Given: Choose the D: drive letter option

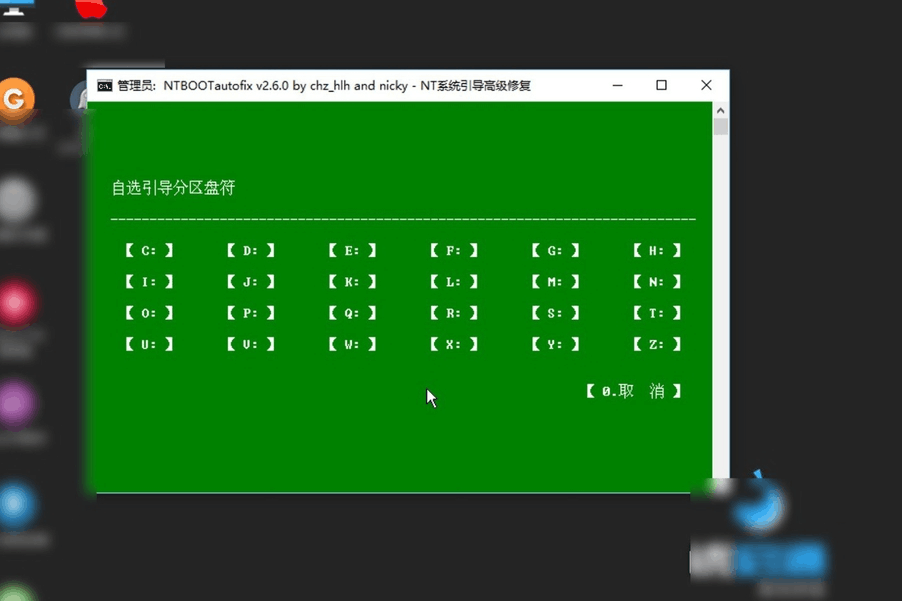Looking at the screenshot, I should [x=251, y=251].
